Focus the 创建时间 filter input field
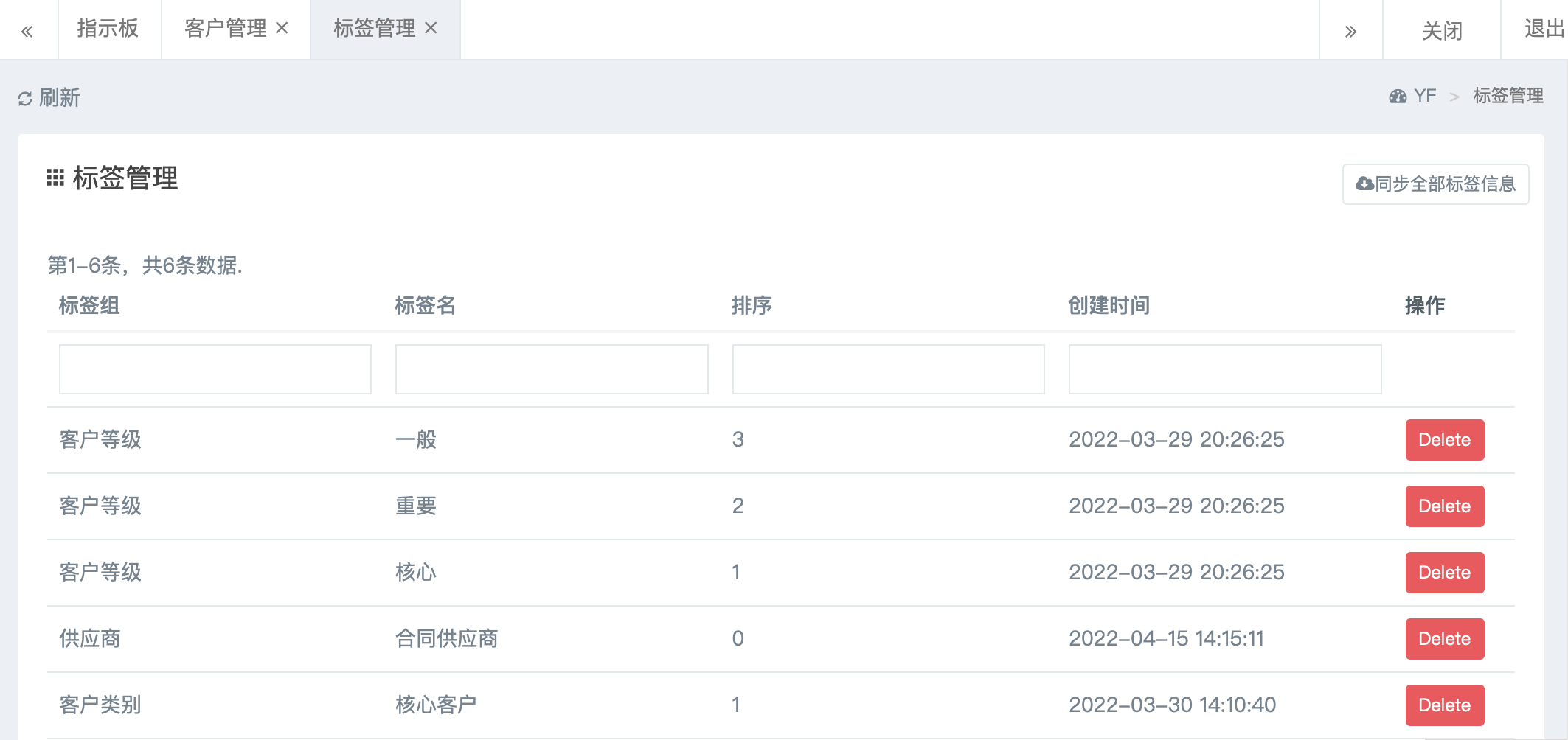 1224,369
